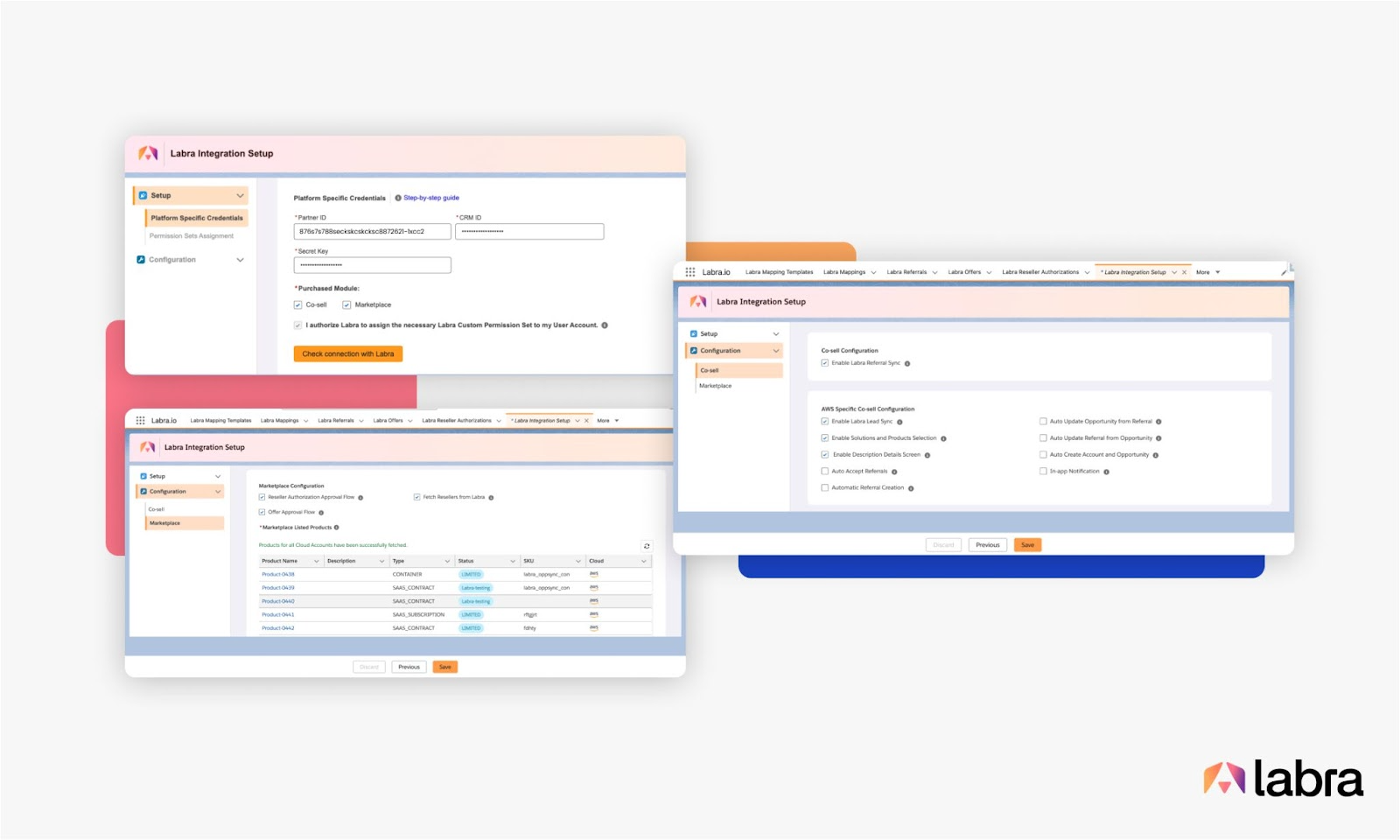The height and width of the screenshot is (840, 1400).
Task: Click info icon beside Marketplace Listed Products
Action: point(337,528)
